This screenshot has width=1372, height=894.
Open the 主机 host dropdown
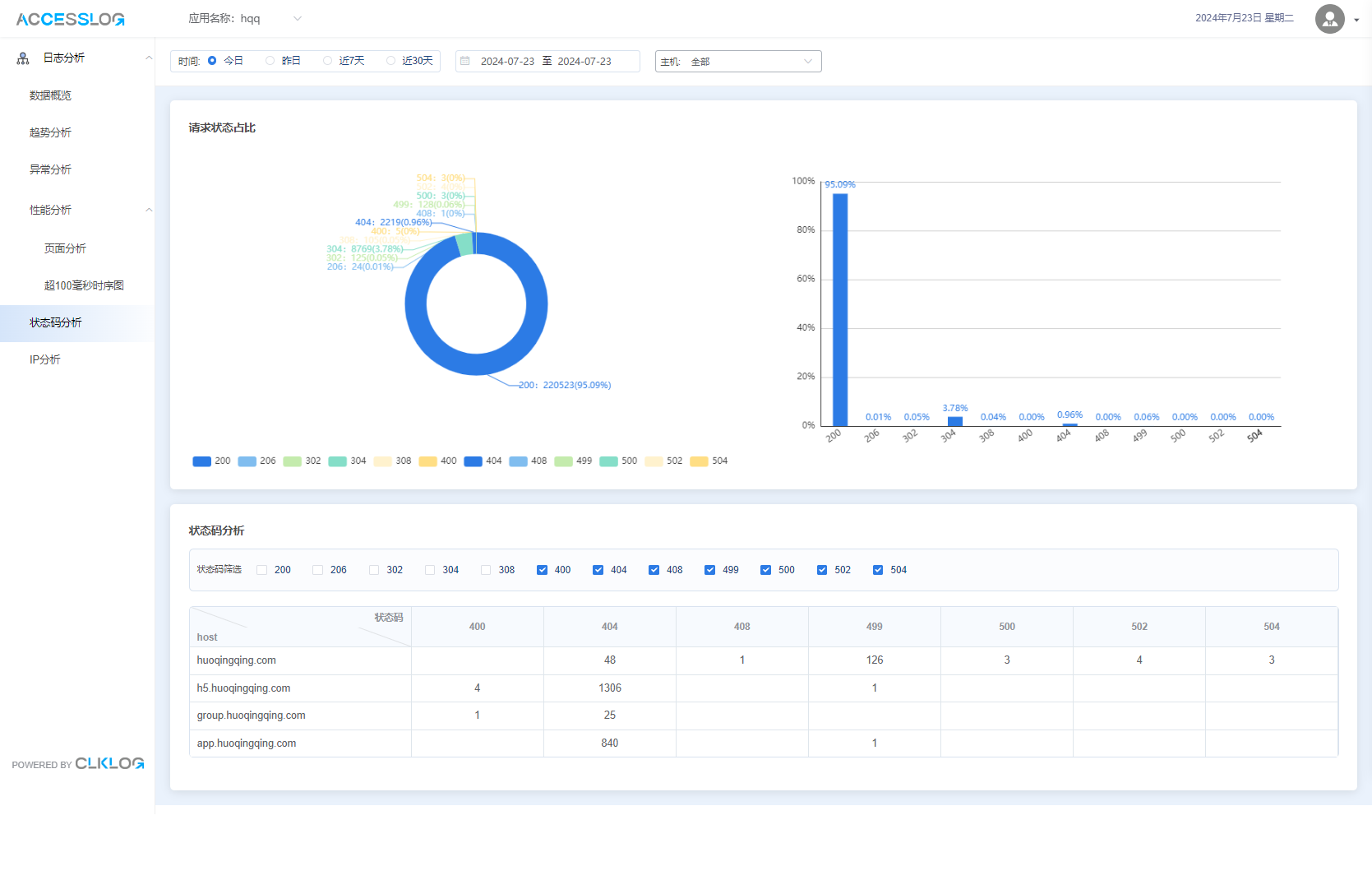738,62
